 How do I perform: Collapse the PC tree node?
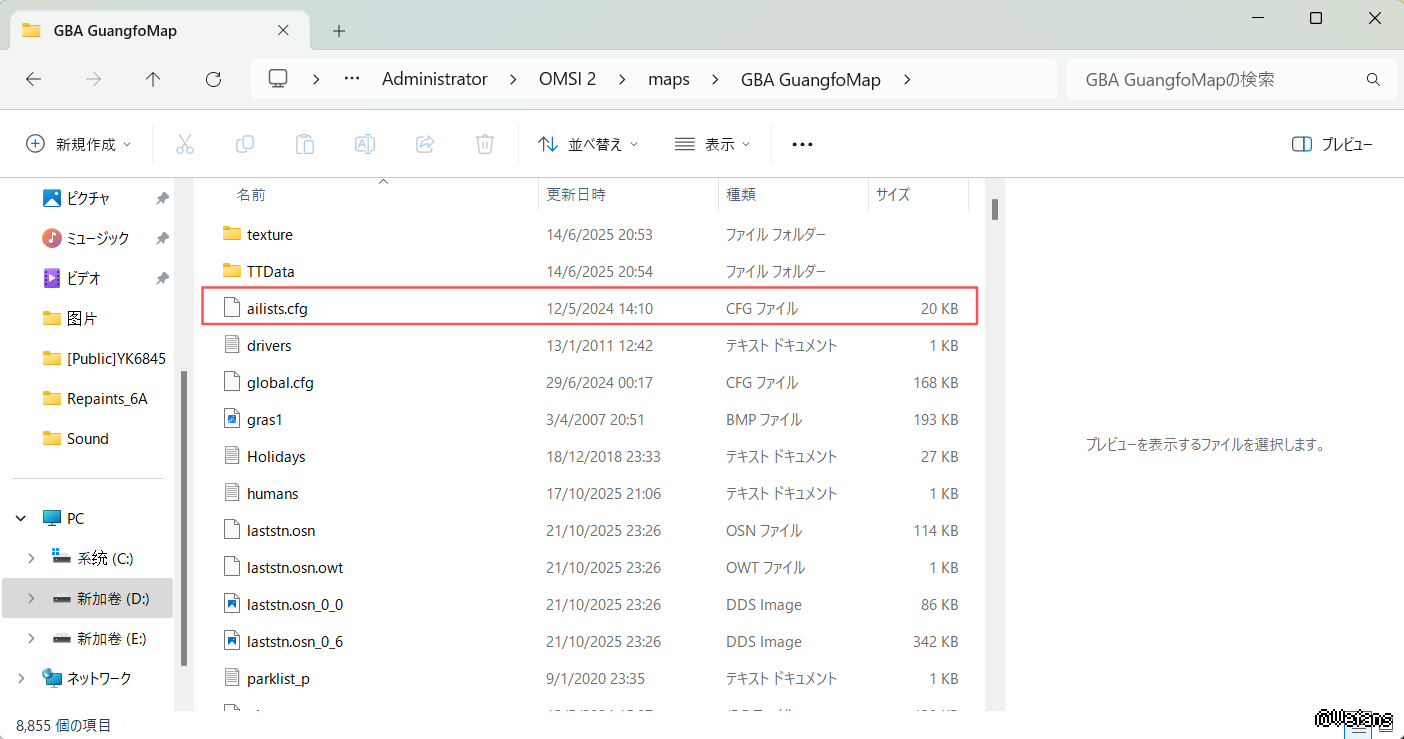point(21,518)
